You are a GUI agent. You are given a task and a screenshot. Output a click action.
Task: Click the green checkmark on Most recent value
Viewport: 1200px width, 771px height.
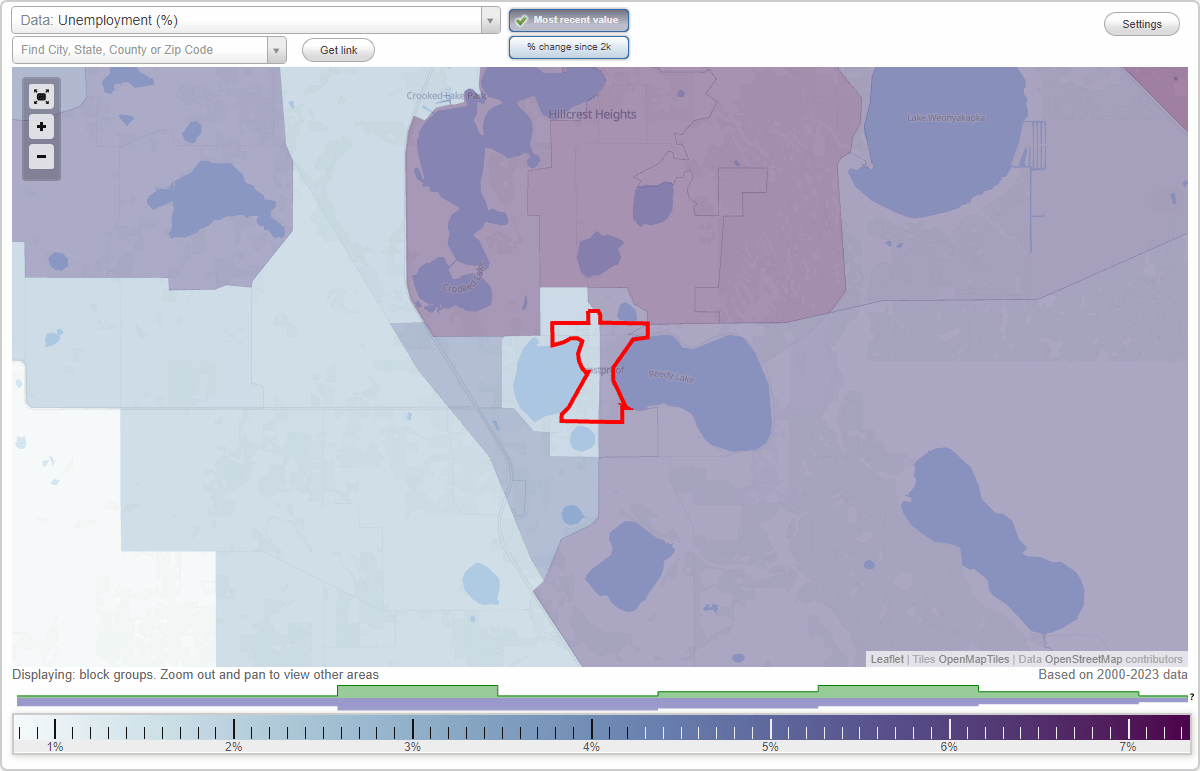click(x=521, y=20)
